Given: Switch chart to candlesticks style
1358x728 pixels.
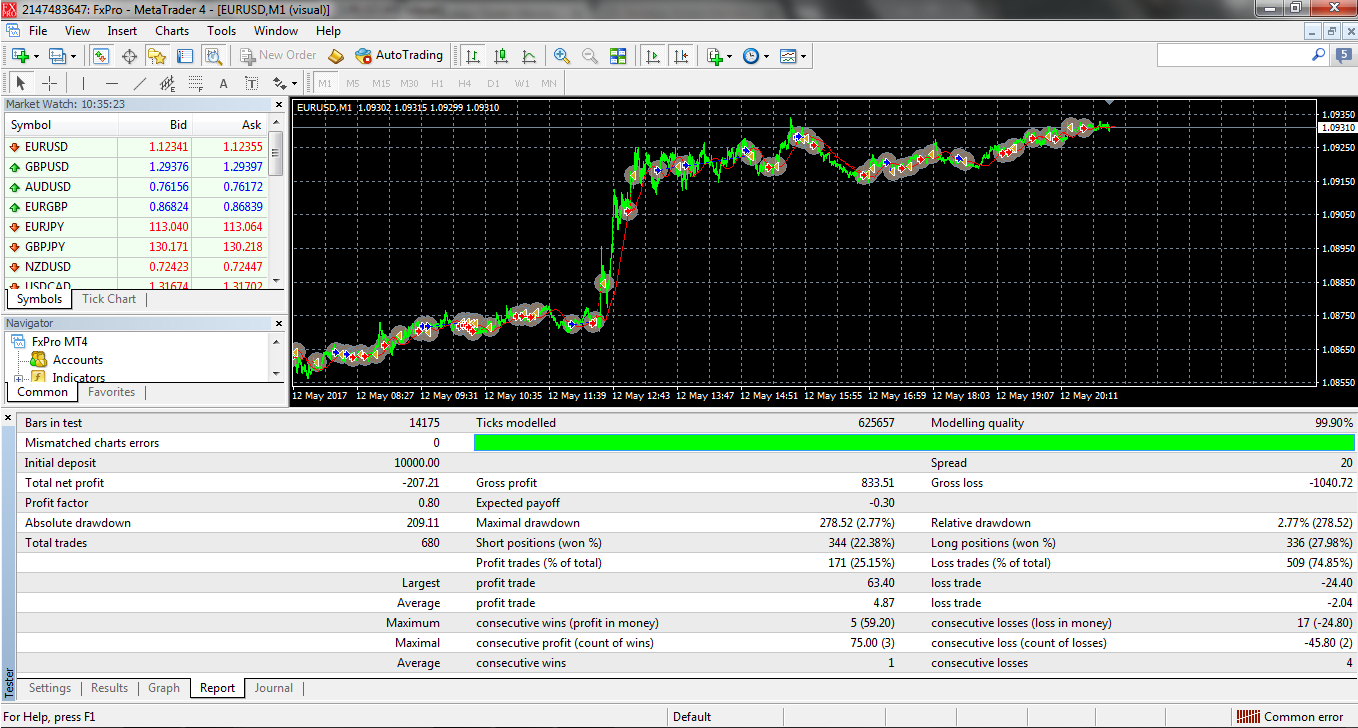Looking at the screenshot, I should pos(501,56).
